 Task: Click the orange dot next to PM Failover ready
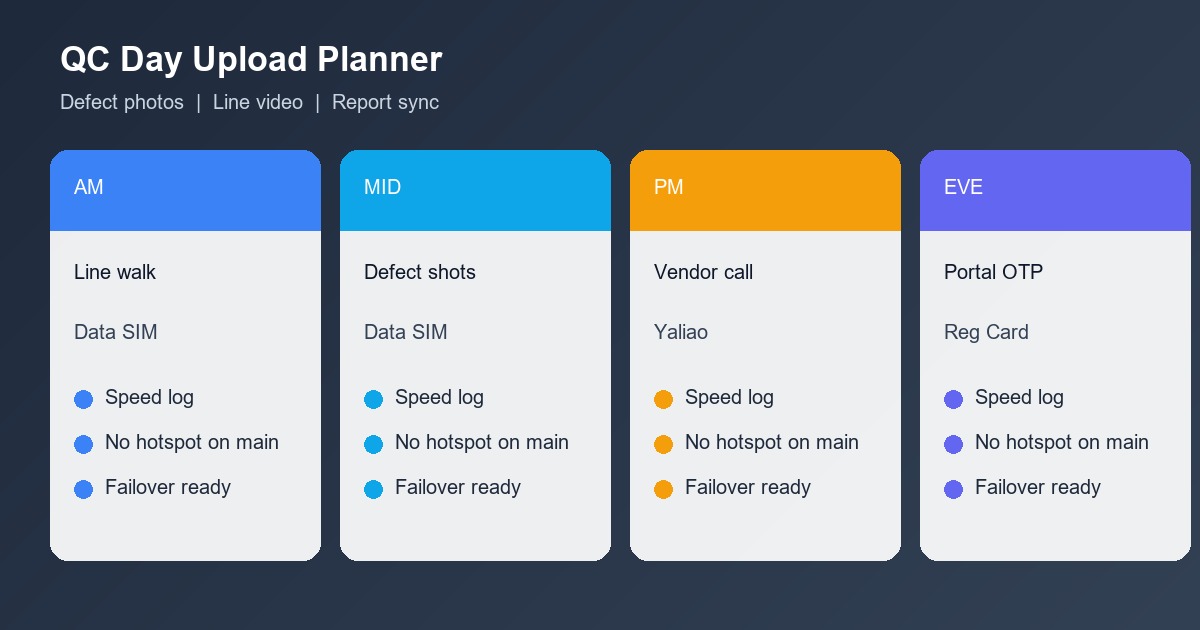pyautogui.click(x=663, y=489)
